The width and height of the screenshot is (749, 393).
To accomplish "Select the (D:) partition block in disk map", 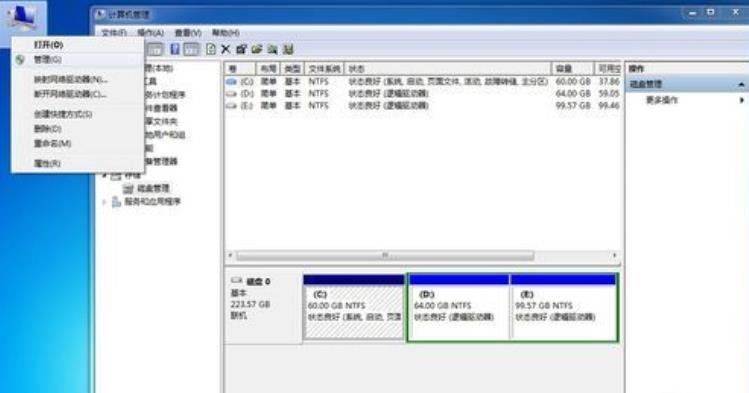I will tap(459, 308).
